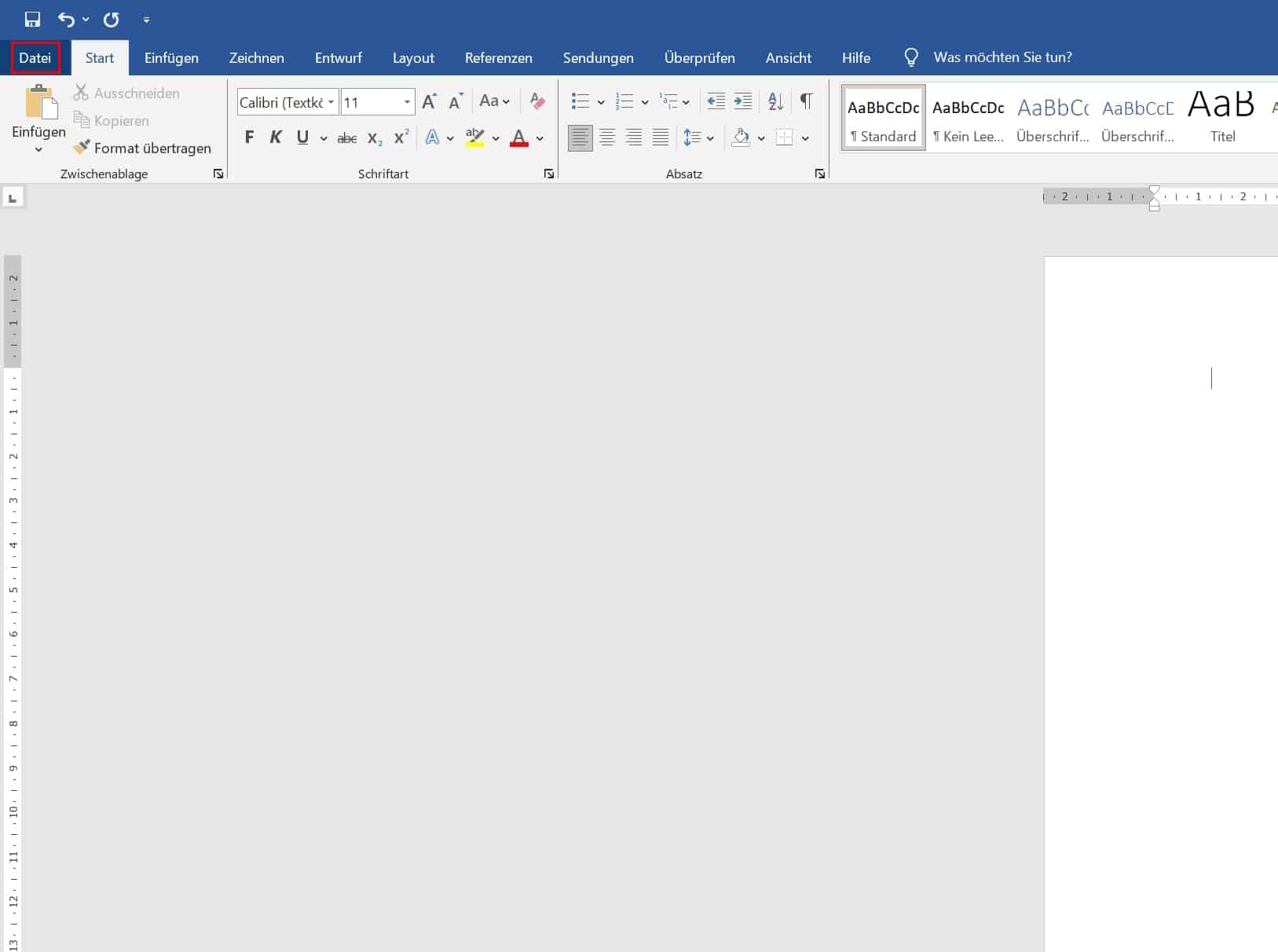
Task: Open Schriftart dialog launcher
Action: (x=549, y=174)
